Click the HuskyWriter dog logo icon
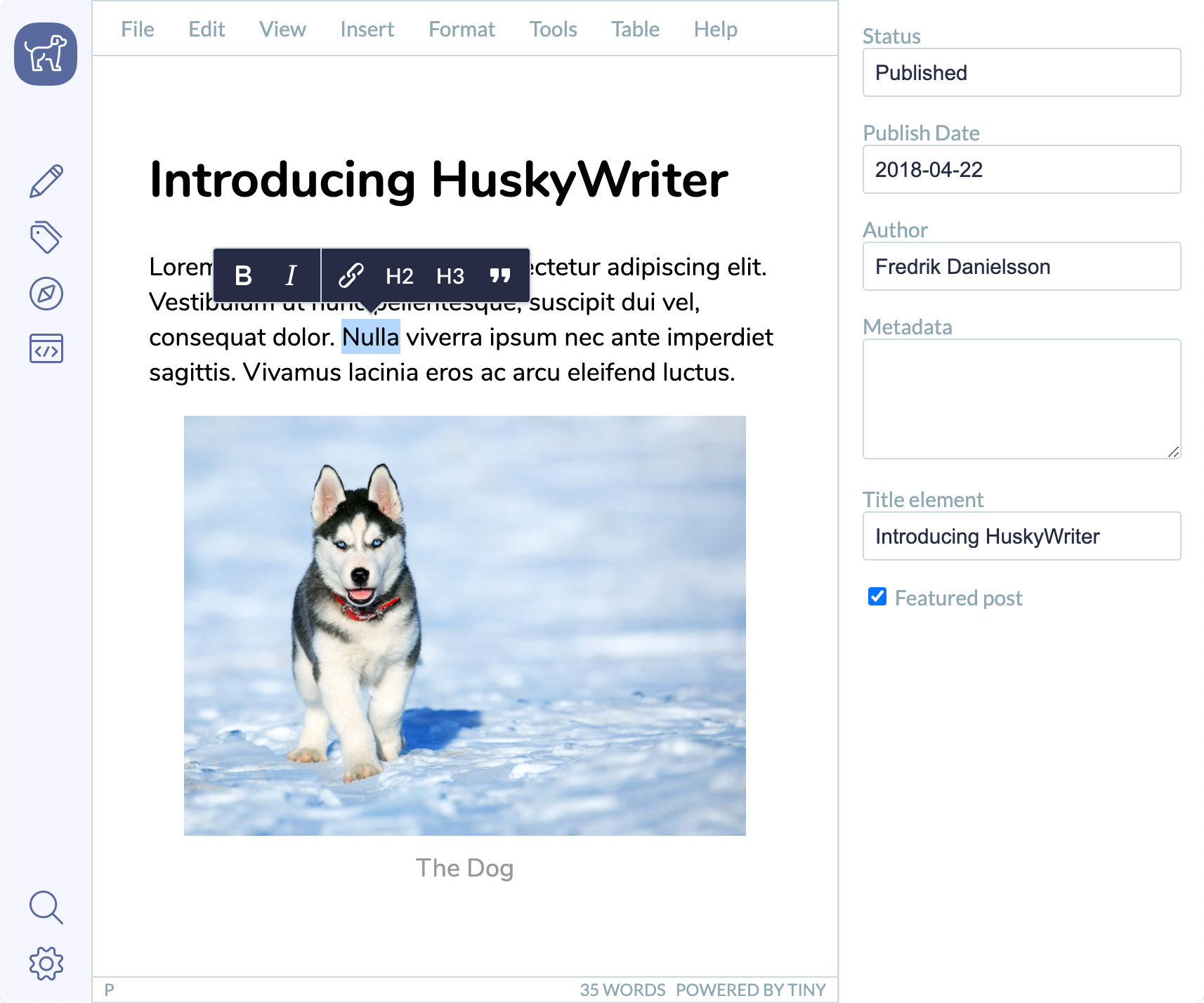The width and height of the screenshot is (1204, 1003). pyautogui.click(x=46, y=54)
